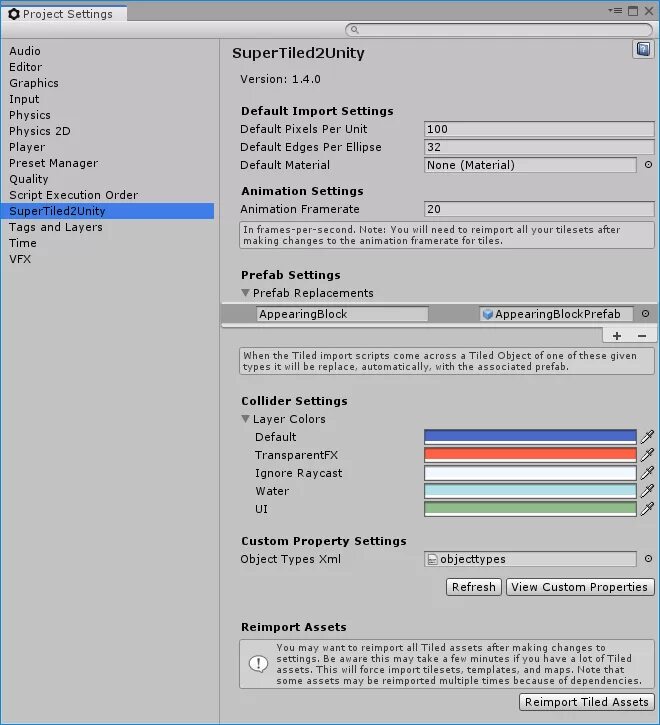Pick Default layer color with eyedropper
The height and width of the screenshot is (725, 660).
pos(647,436)
